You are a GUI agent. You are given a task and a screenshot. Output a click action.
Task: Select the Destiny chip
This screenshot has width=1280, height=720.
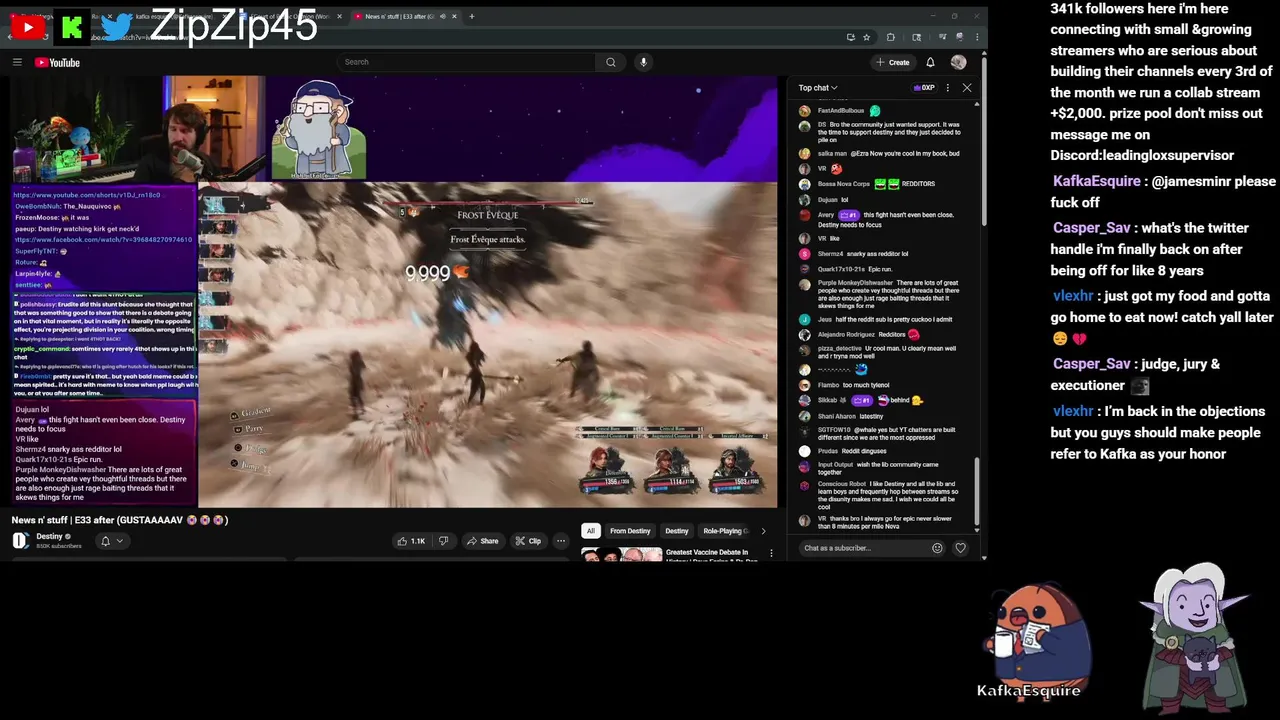[x=677, y=531]
